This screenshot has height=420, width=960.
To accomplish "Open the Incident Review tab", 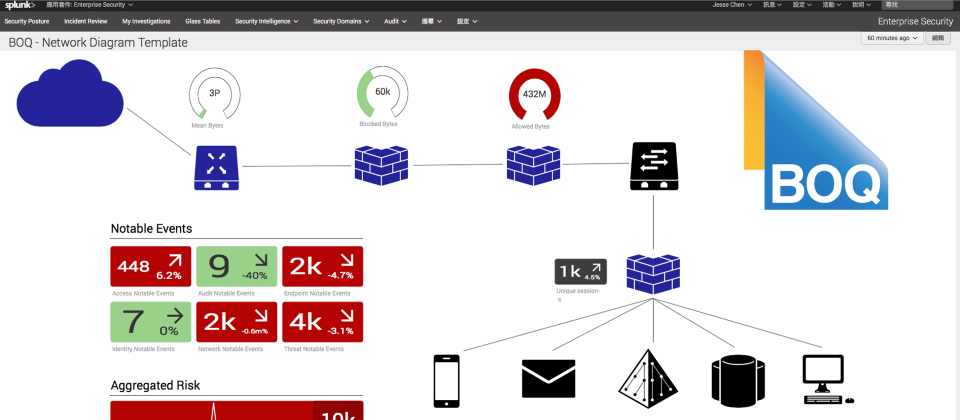I will point(86,21).
